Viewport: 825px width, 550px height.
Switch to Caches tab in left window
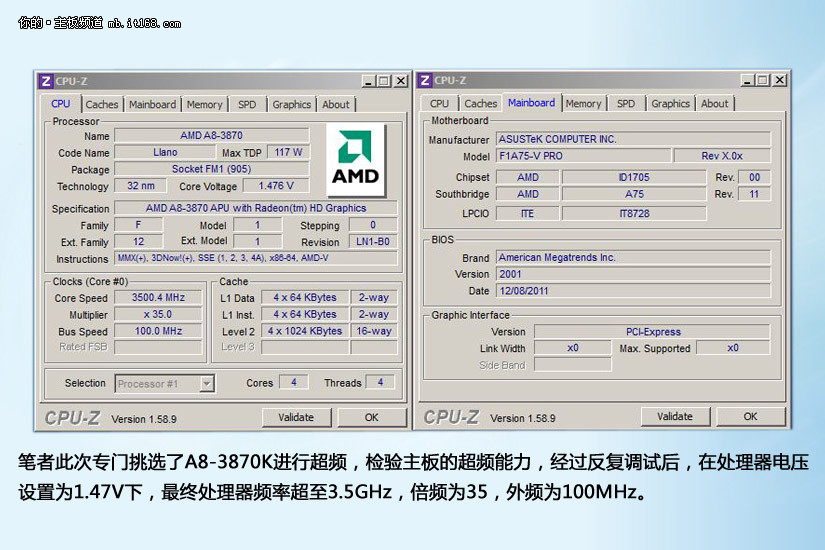(101, 104)
